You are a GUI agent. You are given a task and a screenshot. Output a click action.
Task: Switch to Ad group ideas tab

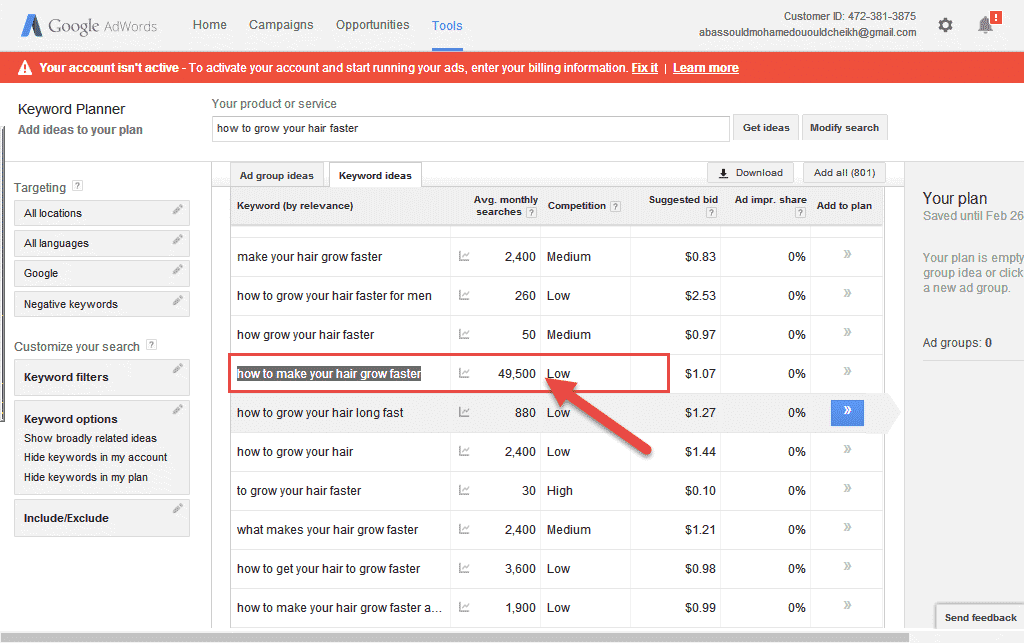(x=276, y=176)
